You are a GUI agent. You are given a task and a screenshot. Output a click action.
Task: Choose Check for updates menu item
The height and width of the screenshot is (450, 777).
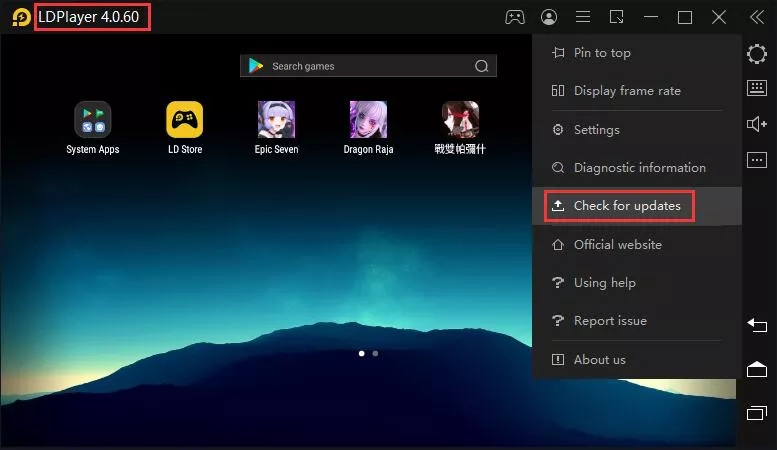coord(637,206)
